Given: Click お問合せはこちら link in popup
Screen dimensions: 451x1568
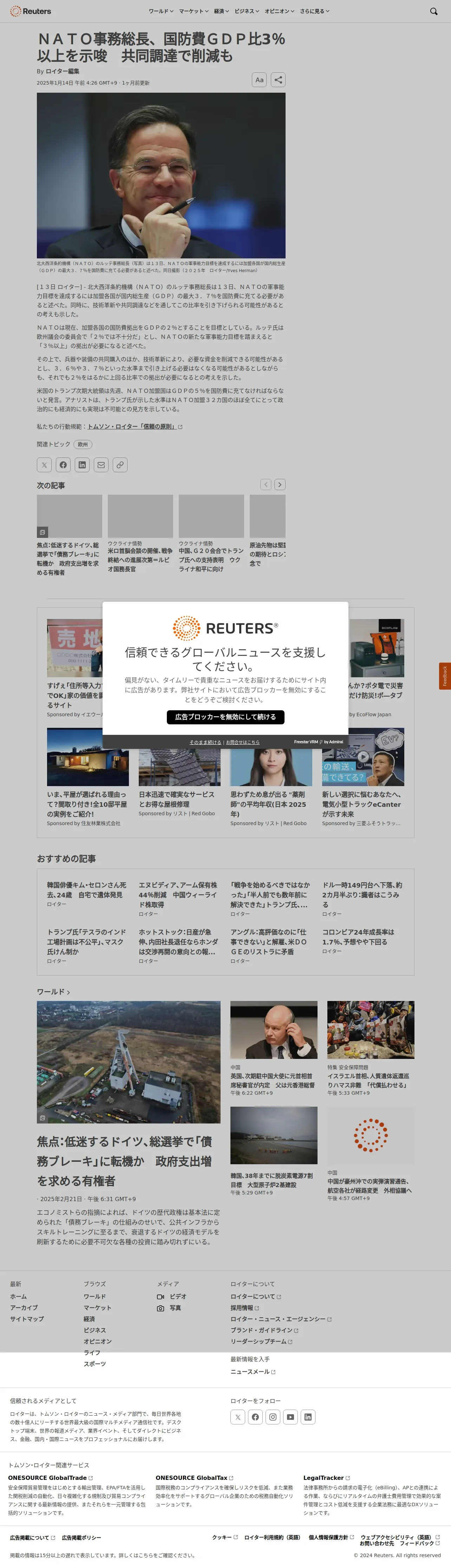Looking at the screenshot, I should (242, 742).
